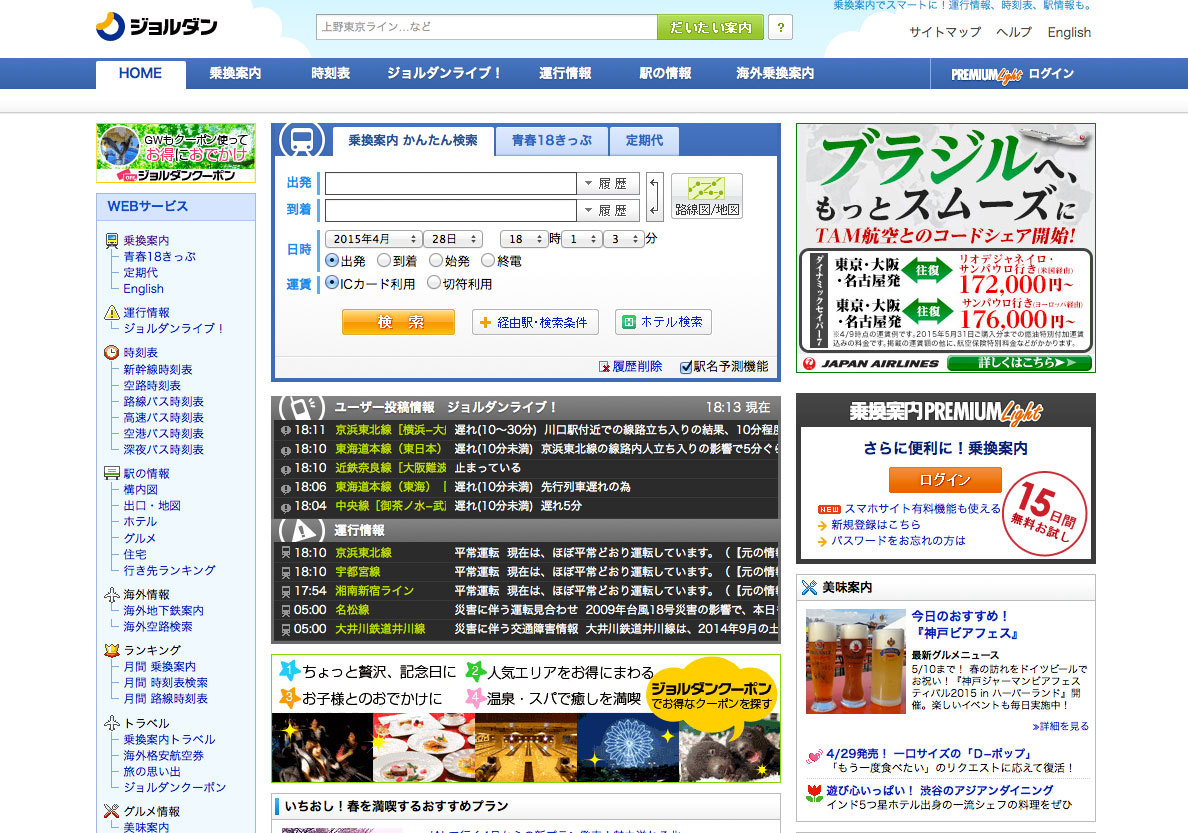Click the fork and knife icon beside グルメ情報
The image size is (1188, 833).
tap(111, 811)
